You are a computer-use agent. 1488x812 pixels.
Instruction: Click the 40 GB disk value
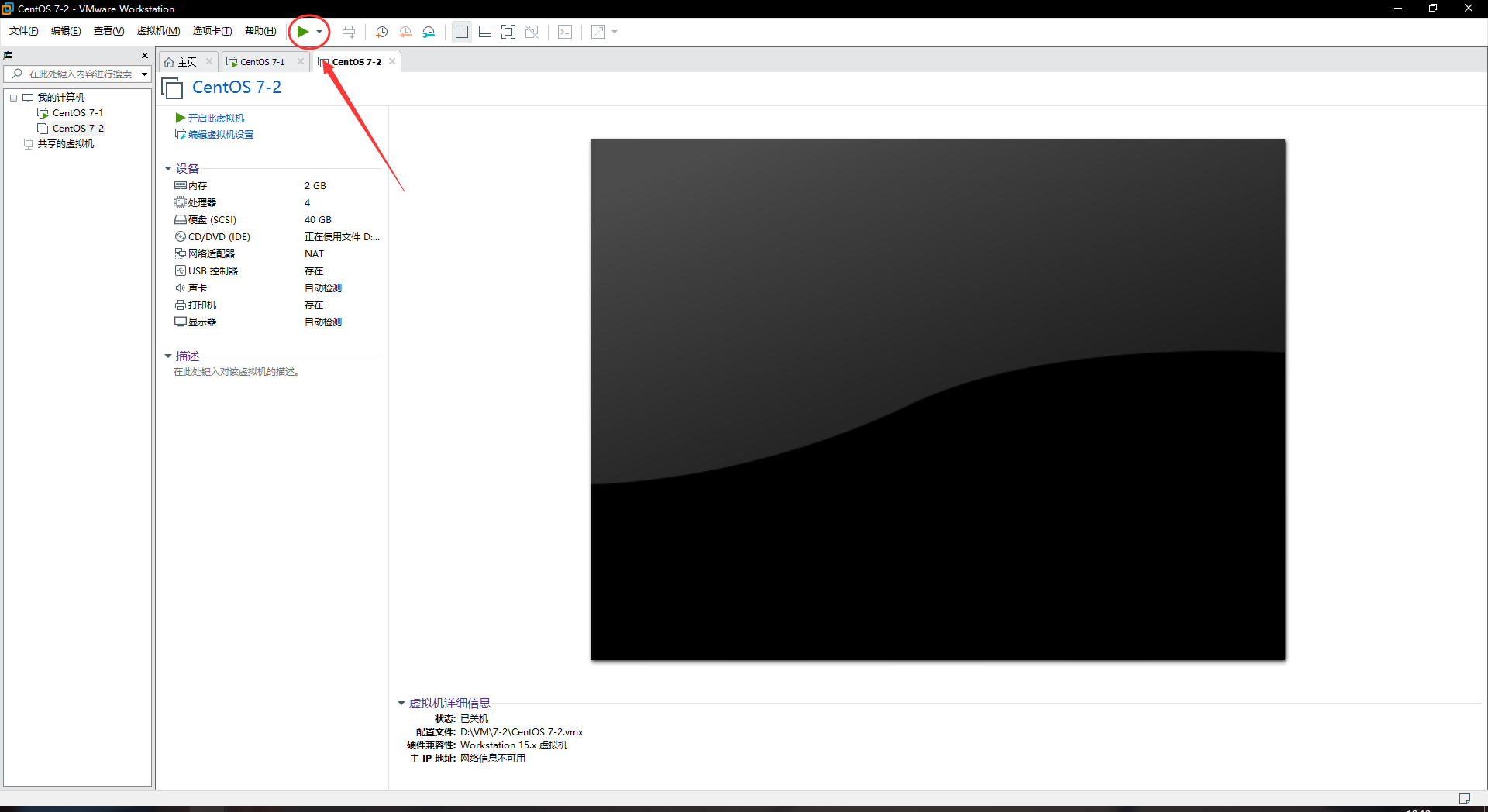coord(318,220)
